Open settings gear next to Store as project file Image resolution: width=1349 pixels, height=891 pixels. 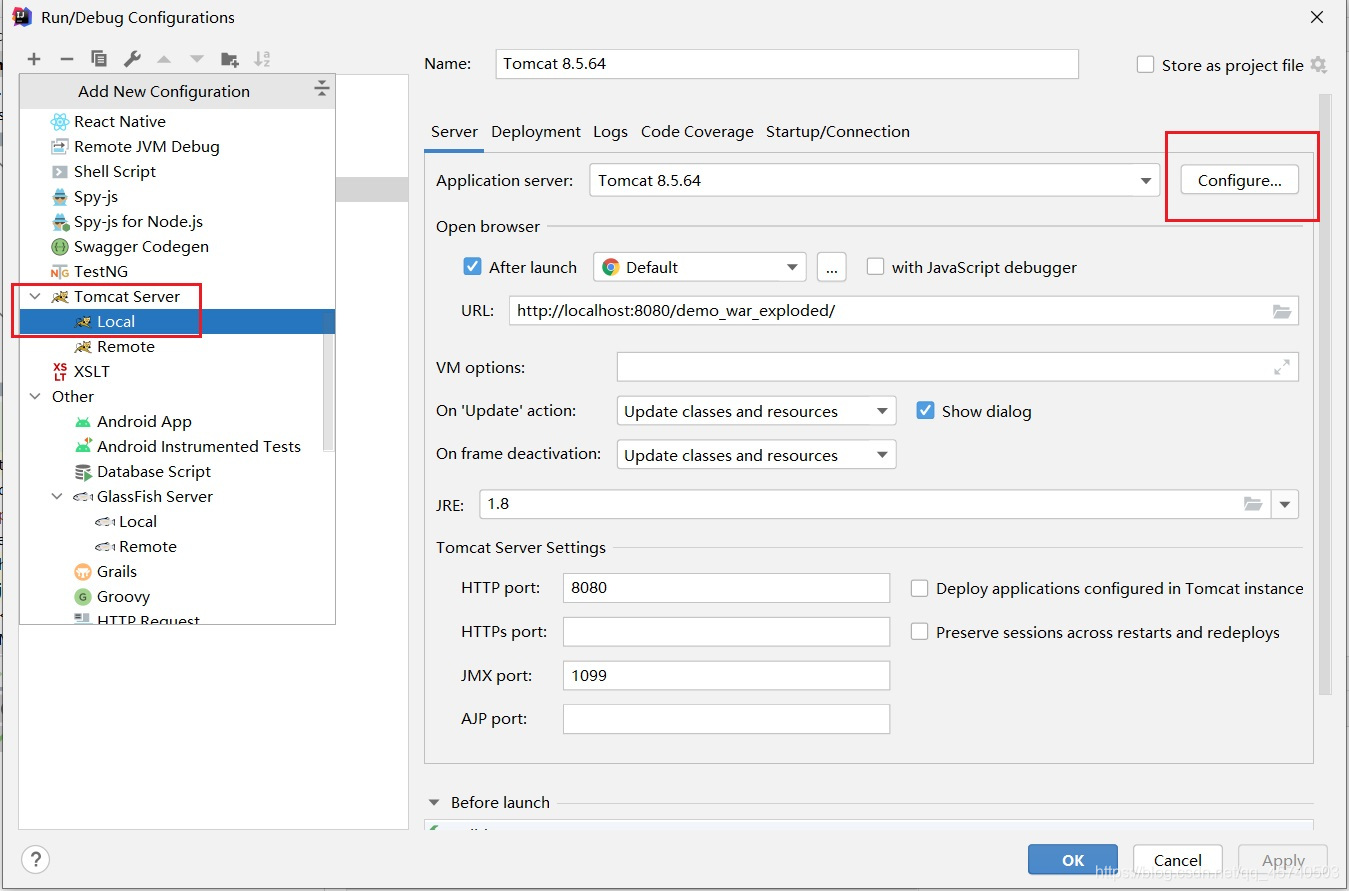tap(1318, 65)
